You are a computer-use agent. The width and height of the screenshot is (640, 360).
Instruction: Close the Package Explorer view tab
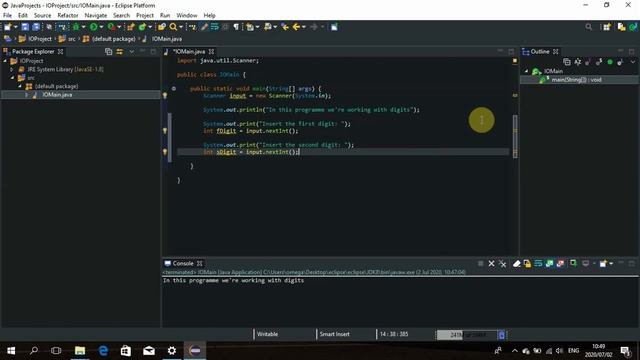click(60, 52)
